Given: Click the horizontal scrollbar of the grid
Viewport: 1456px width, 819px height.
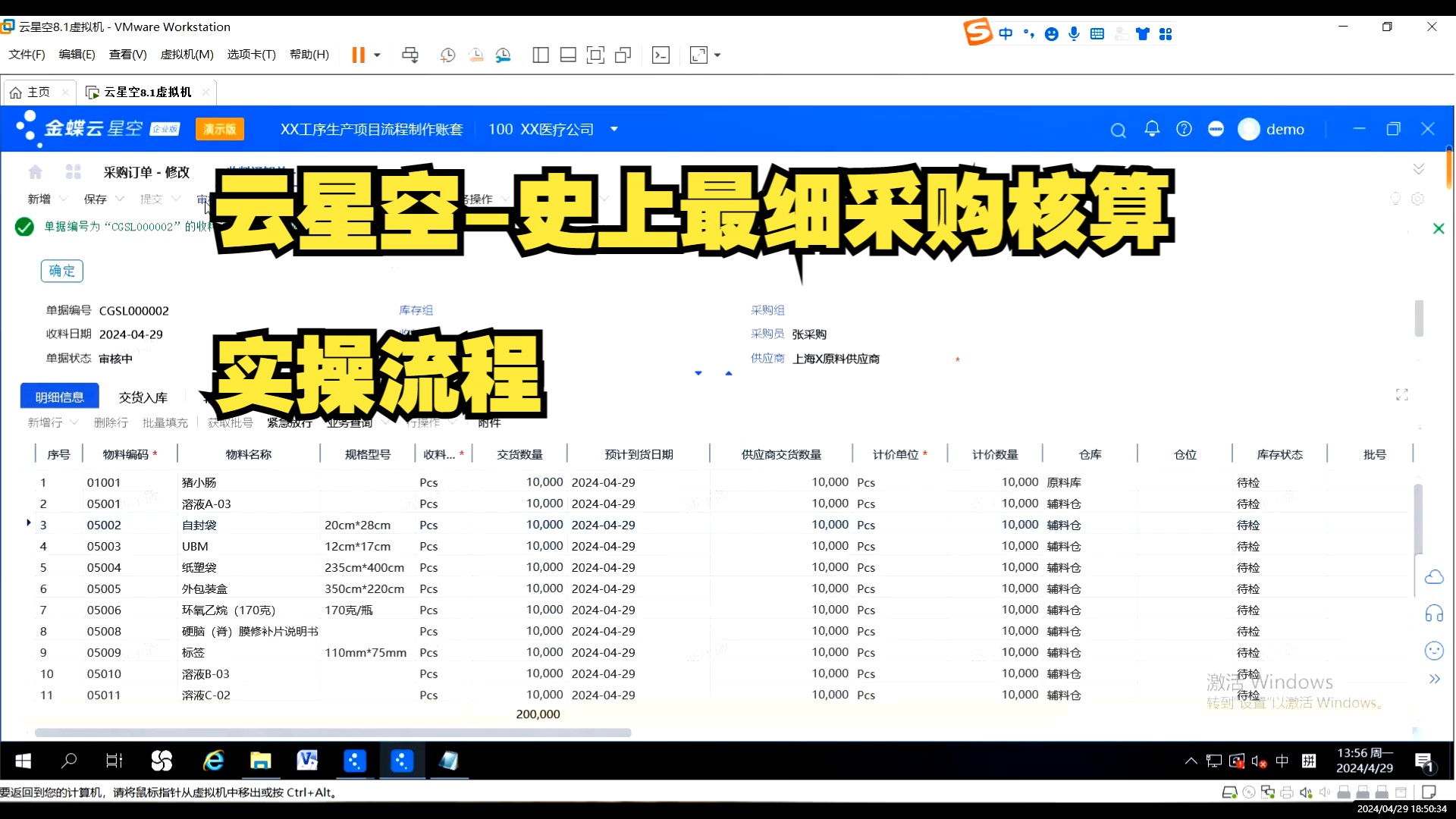Looking at the screenshot, I should tap(333, 733).
